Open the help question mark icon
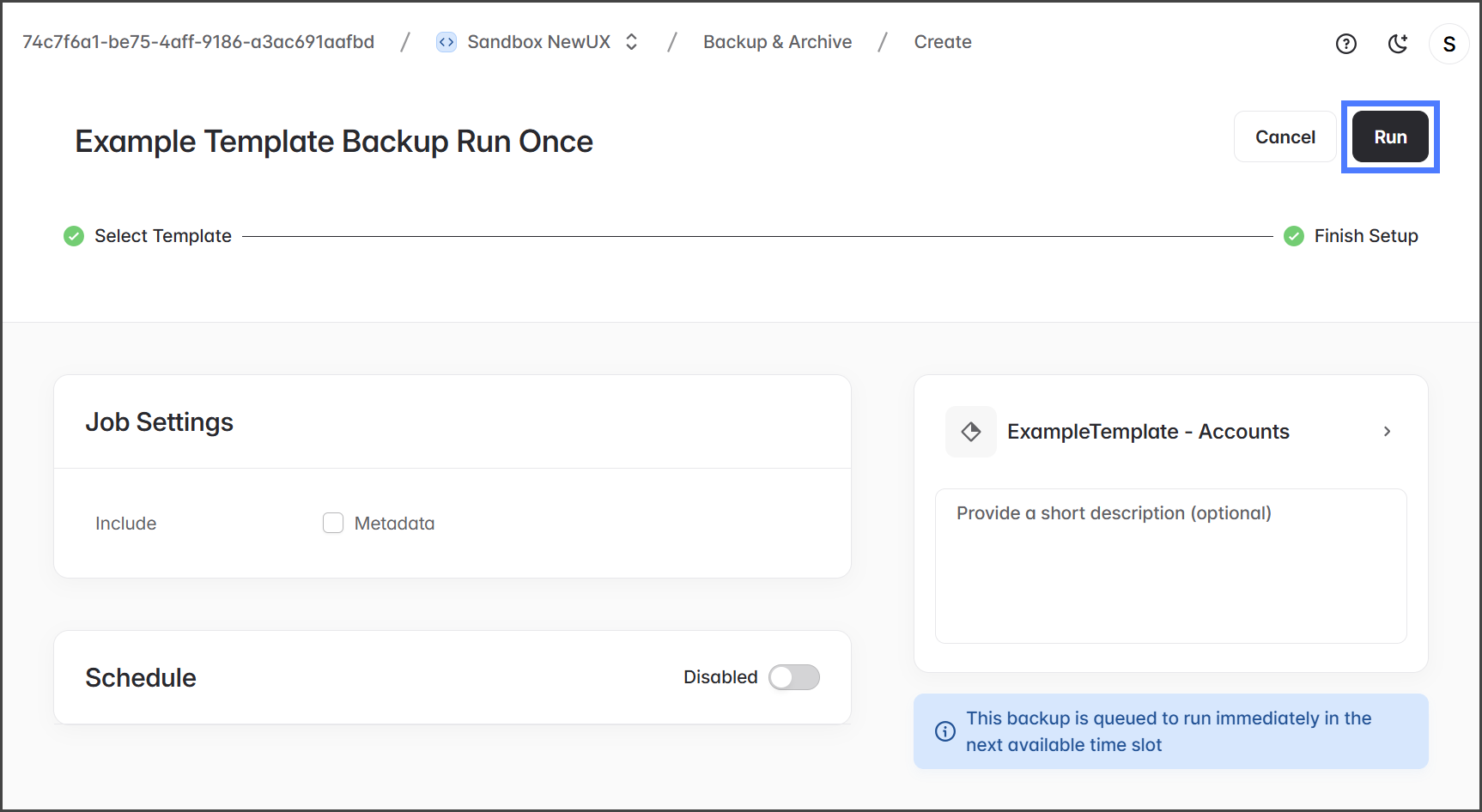This screenshot has width=1482, height=812. point(1345,44)
